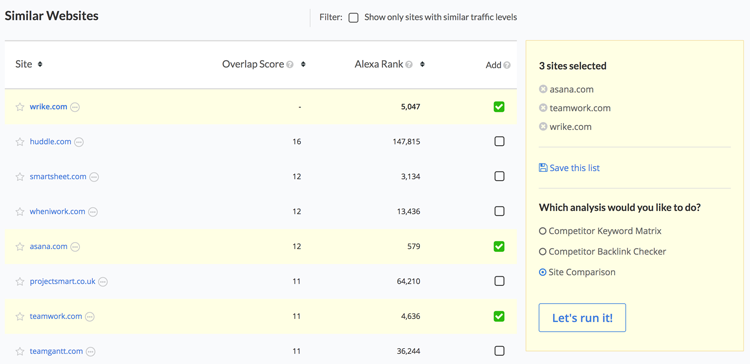This screenshot has width=750, height=364.
Task: Click the floppy disk save icon
Action: coord(543,167)
